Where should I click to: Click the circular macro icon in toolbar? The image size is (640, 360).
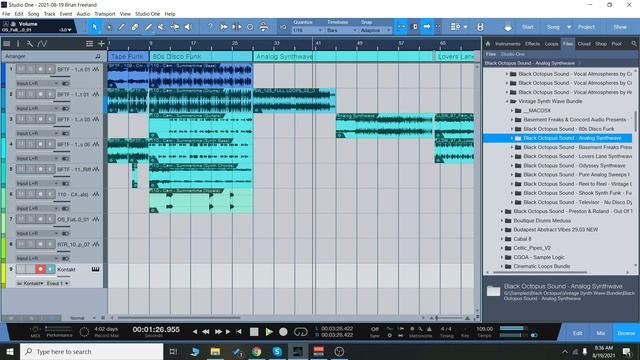click(250, 27)
